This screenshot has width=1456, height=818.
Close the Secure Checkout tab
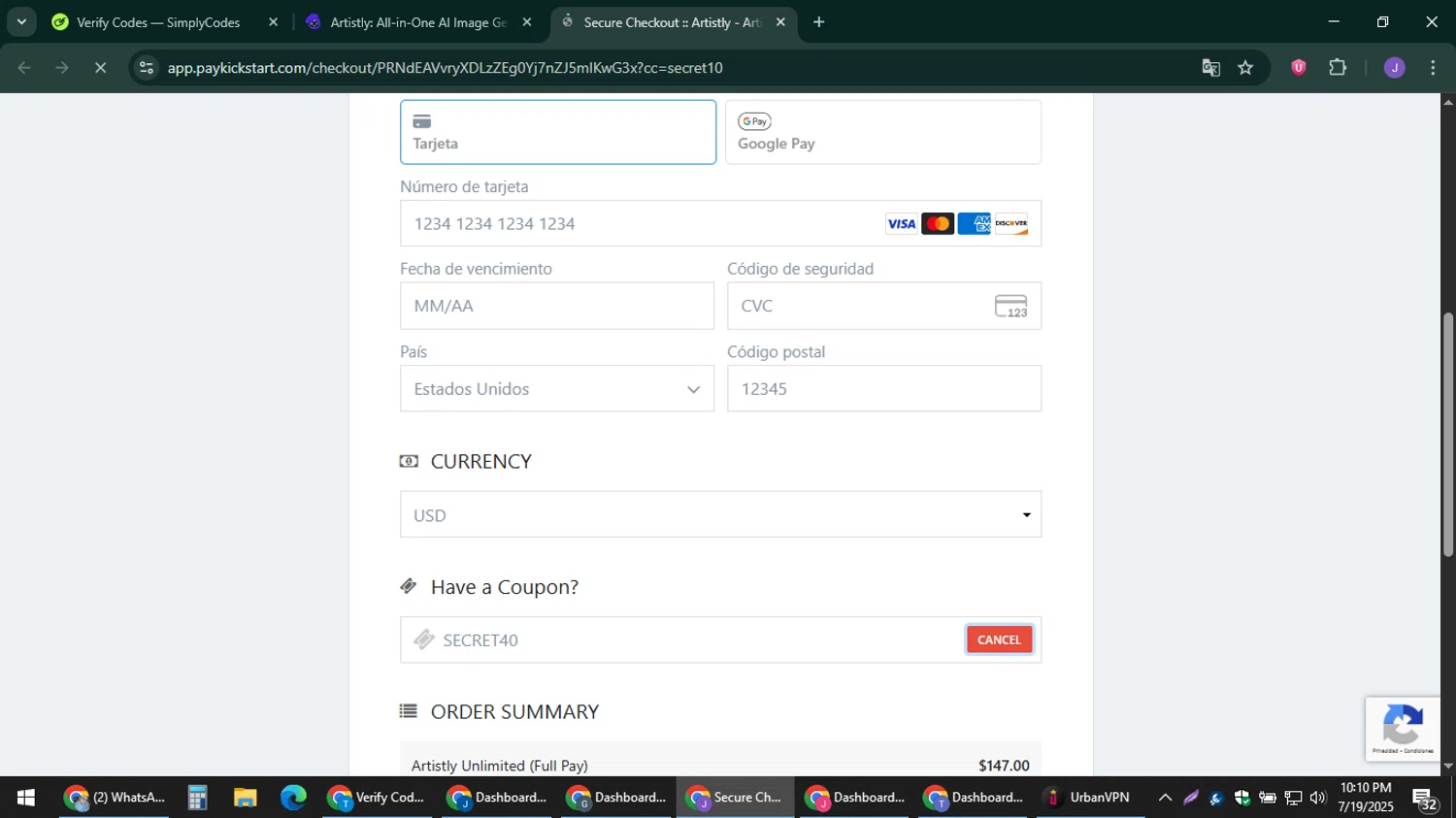(x=780, y=22)
